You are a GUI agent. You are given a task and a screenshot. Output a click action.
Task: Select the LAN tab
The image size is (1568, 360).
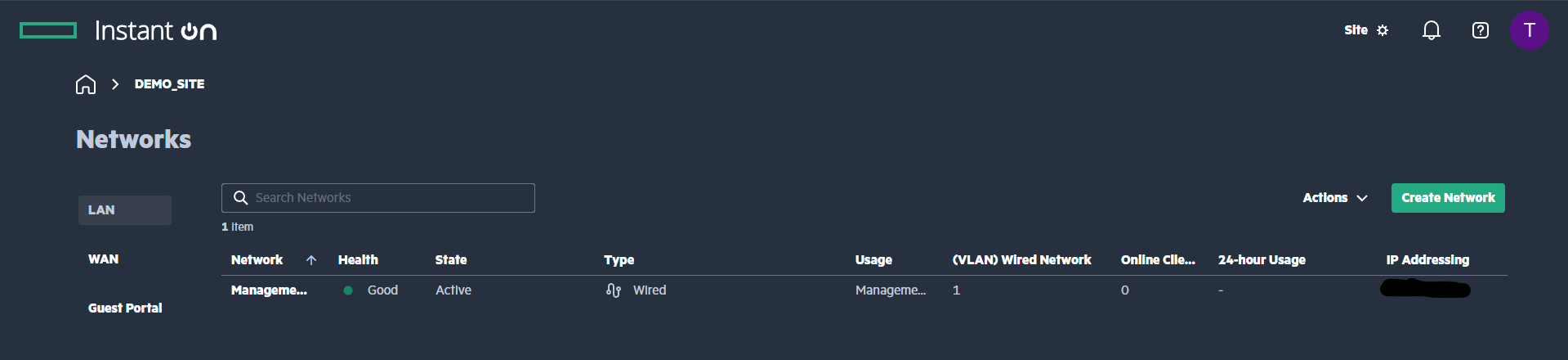tap(125, 210)
